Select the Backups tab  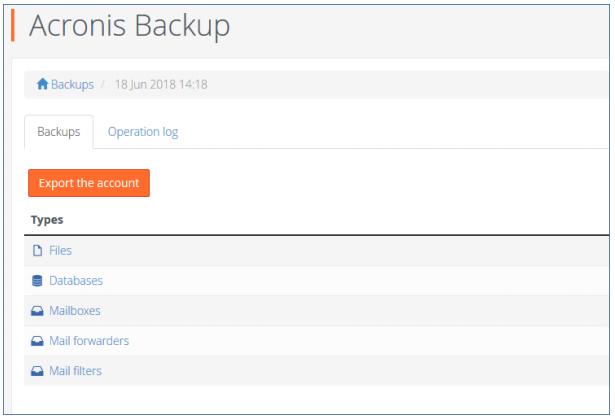(x=59, y=132)
